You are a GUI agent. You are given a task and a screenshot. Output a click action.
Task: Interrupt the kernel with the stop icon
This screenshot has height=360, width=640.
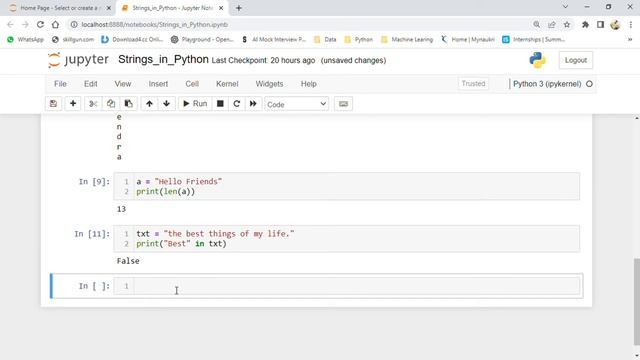click(220, 104)
